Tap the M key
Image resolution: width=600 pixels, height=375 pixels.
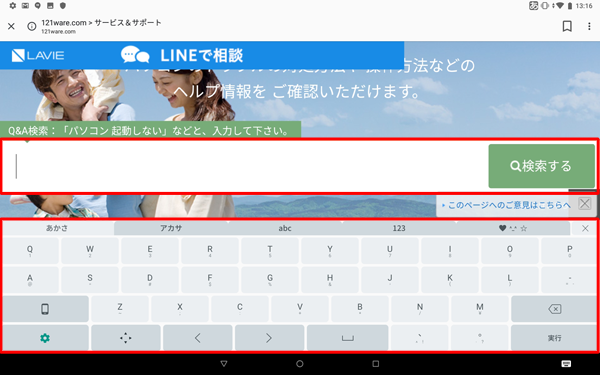pos(480,309)
